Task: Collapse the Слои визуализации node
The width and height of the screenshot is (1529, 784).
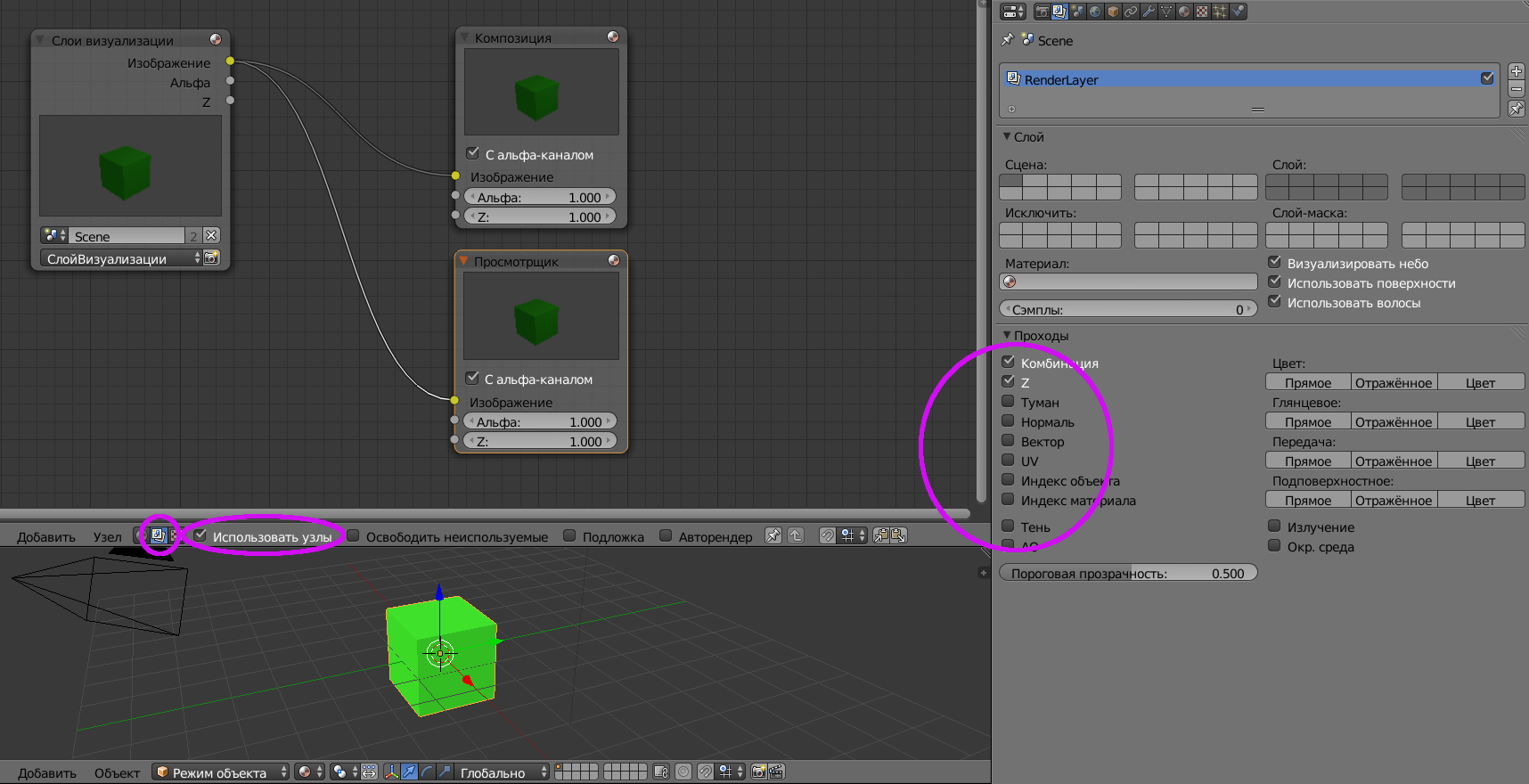Action: point(40,40)
